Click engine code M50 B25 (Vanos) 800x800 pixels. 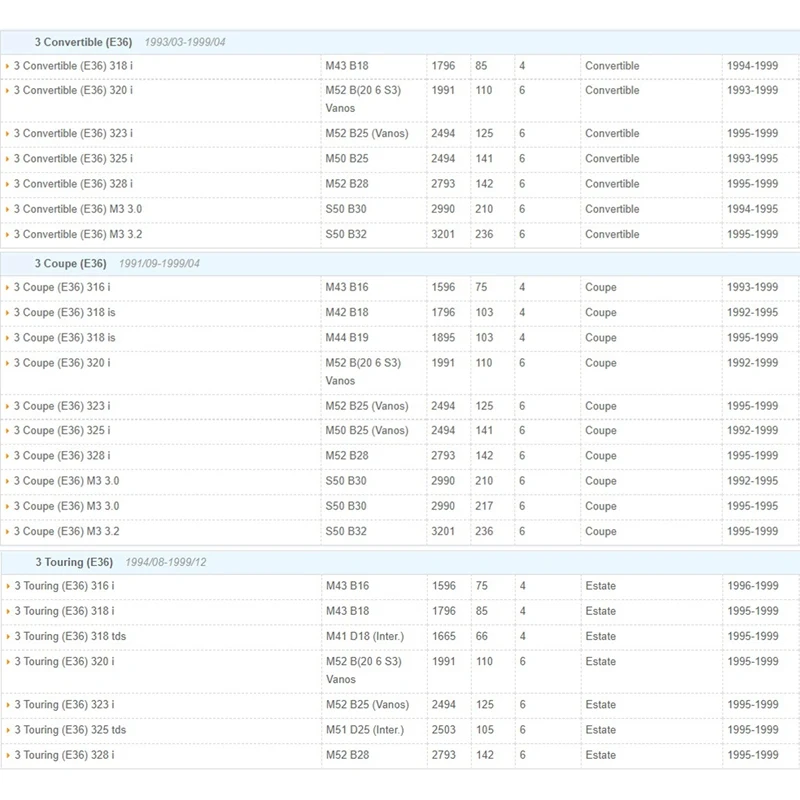click(367, 431)
